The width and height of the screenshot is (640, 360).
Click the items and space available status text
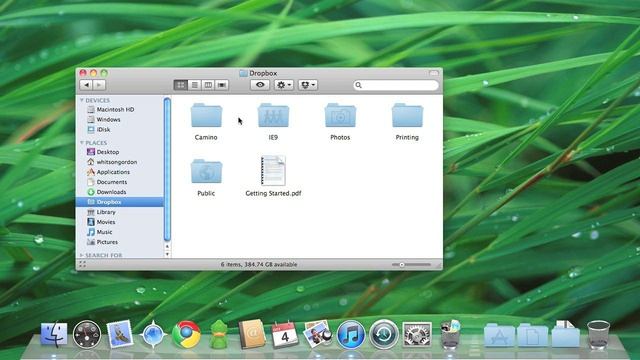pyautogui.click(x=259, y=264)
